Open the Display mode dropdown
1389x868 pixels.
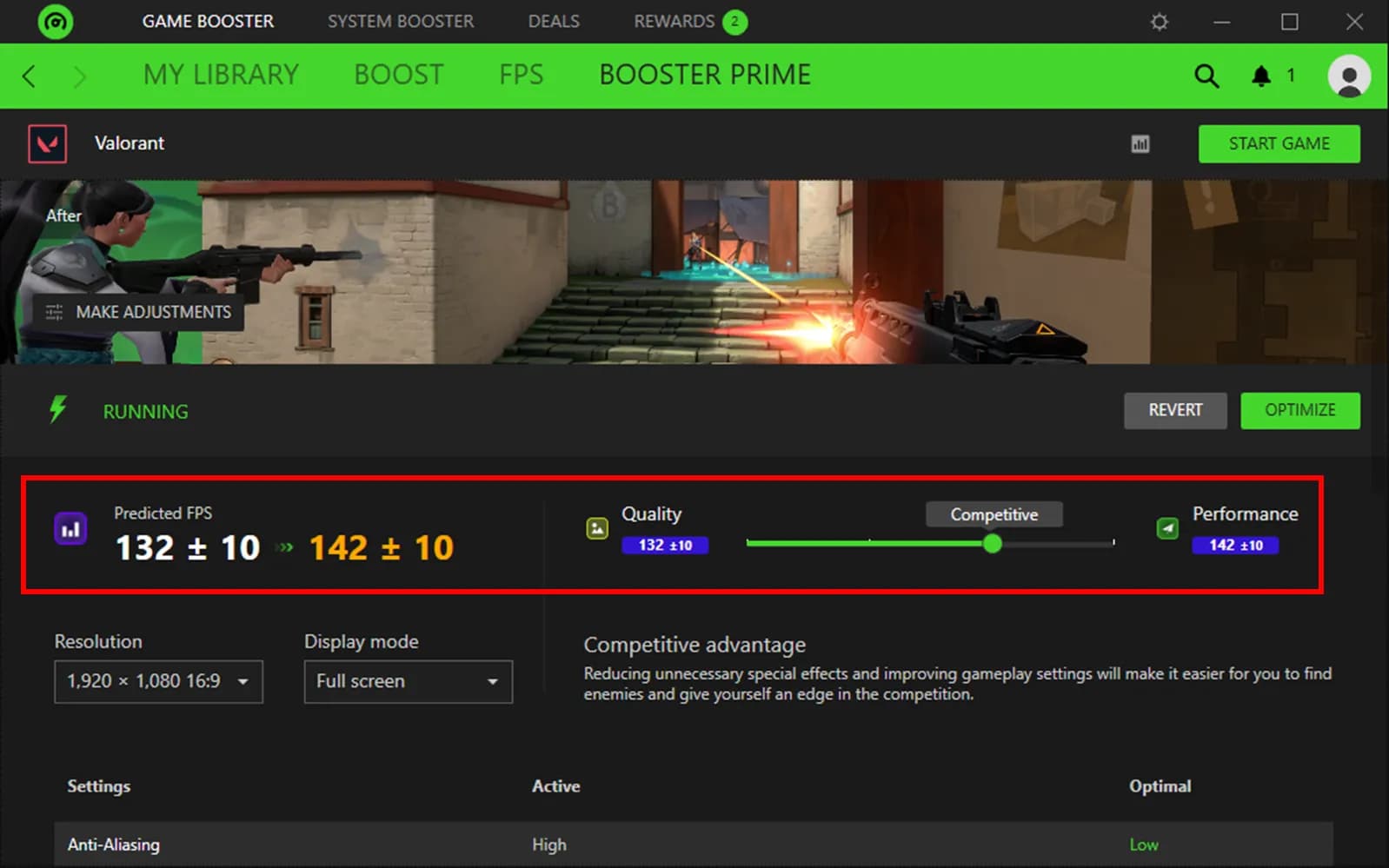(x=408, y=681)
